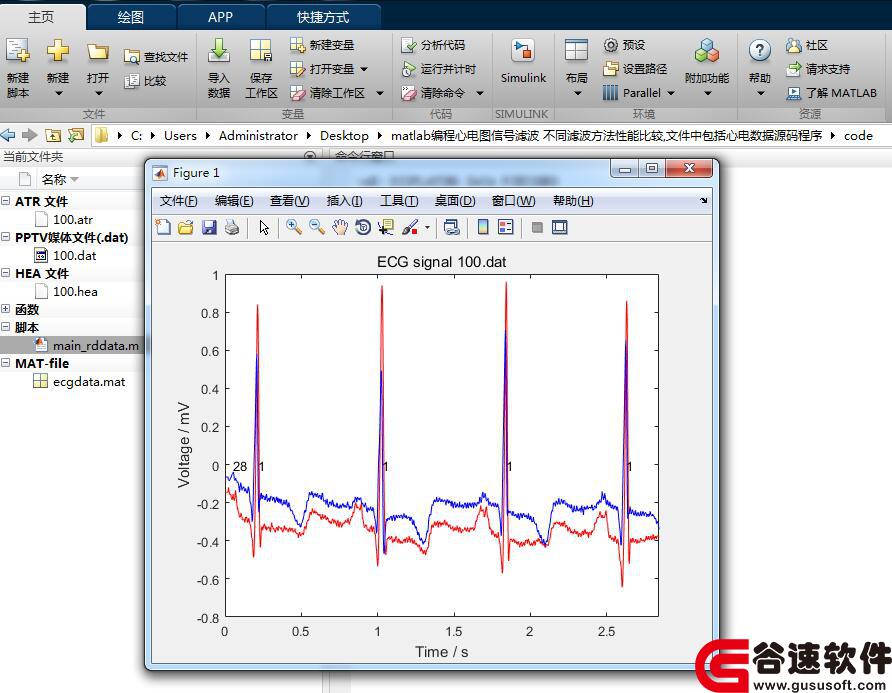Select the Data Cursor tool

coord(386,227)
